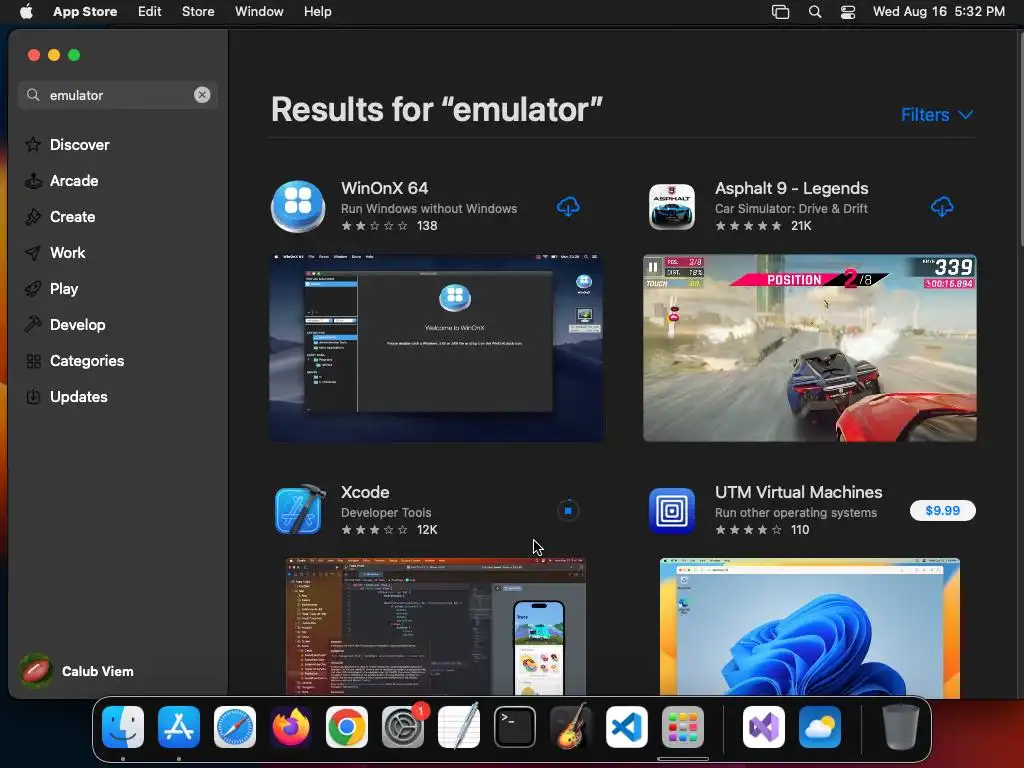Viewport: 1024px width, 768px height.
Task: Buy UTM Virtual Machines for $9.99
Action: [x=942, y=511]
